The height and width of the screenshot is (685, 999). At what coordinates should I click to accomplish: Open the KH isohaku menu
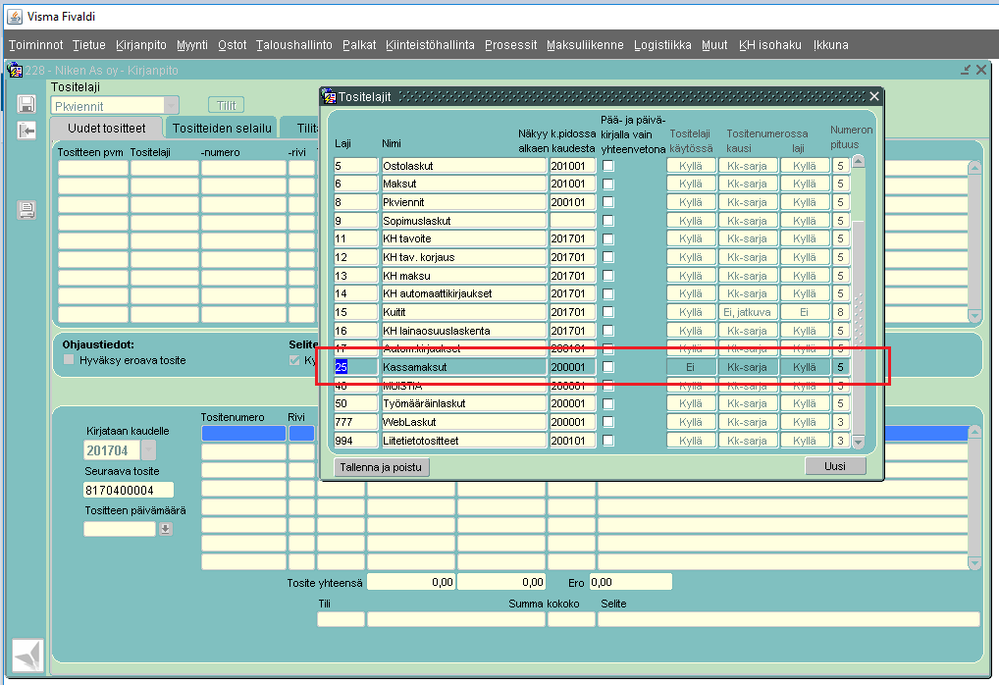coord(770,45)
